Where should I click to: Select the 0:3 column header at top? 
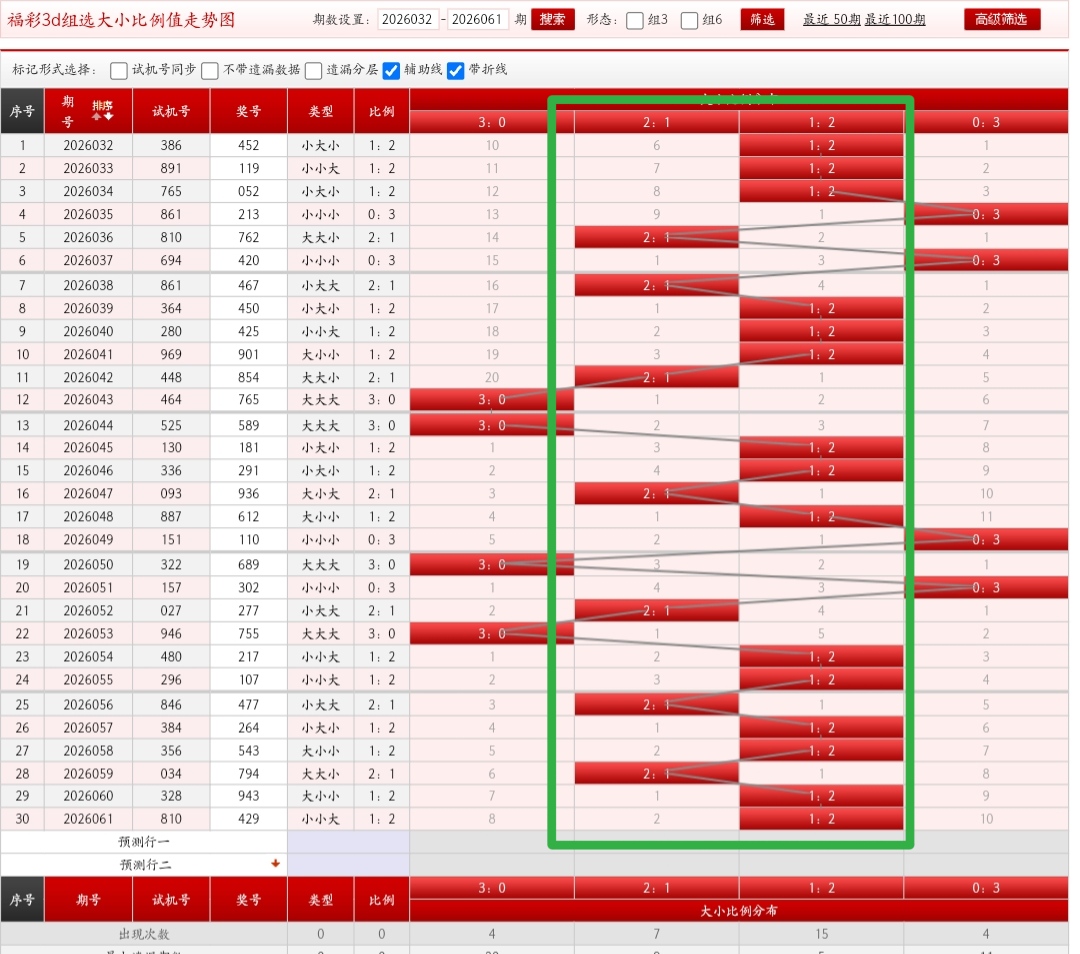(985, 121)
